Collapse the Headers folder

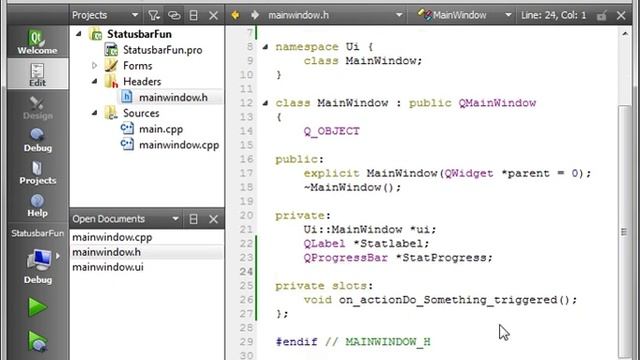tap(94, 81)
